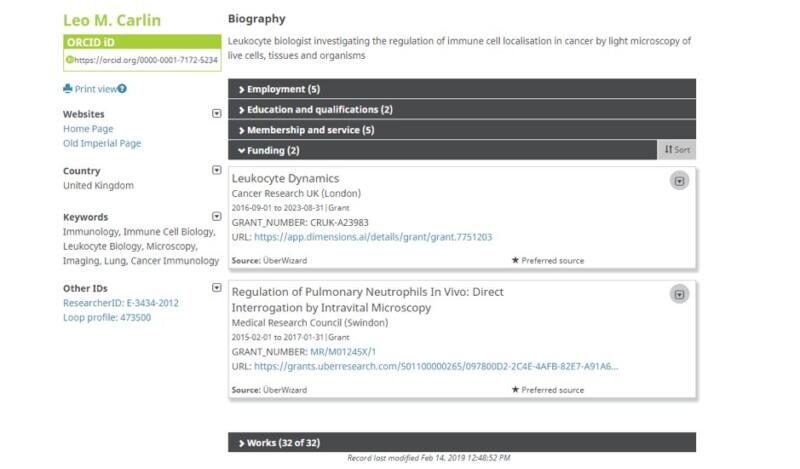
Task: Toggle the Websites section collapse arrow
Action: 217,114
